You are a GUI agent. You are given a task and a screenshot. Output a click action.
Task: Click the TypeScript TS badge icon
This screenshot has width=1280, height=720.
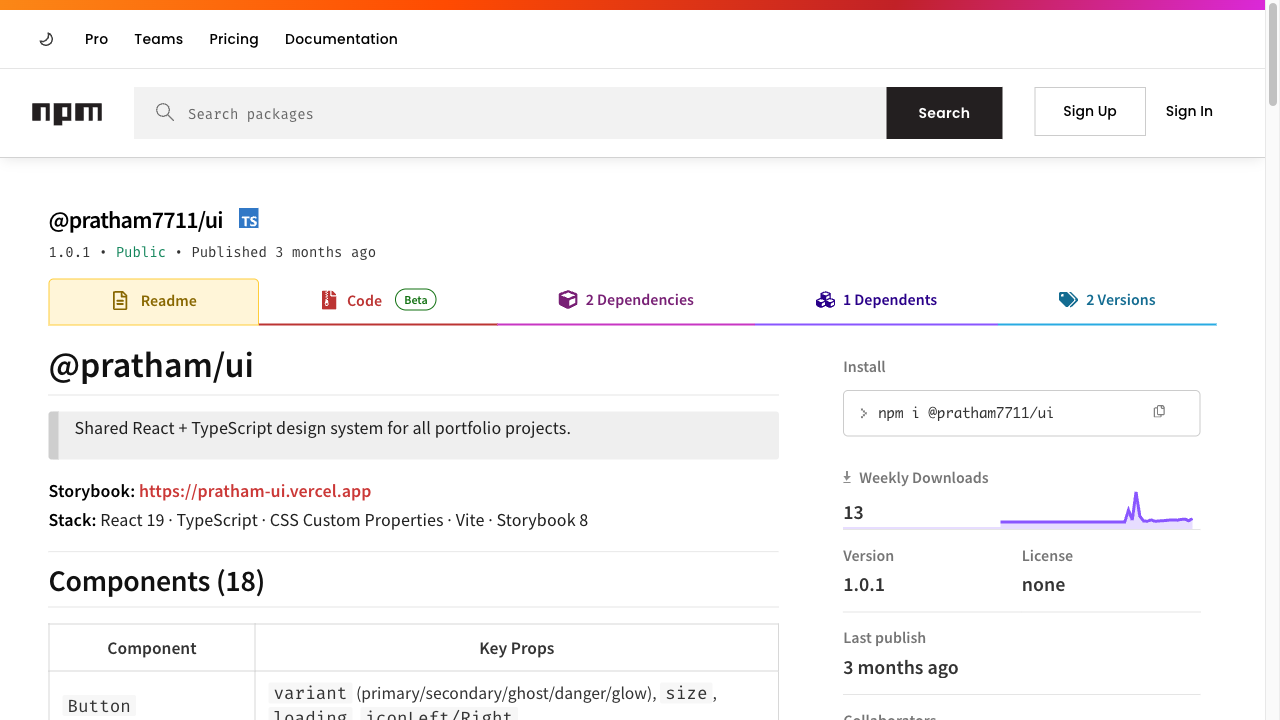pos(249,219)
